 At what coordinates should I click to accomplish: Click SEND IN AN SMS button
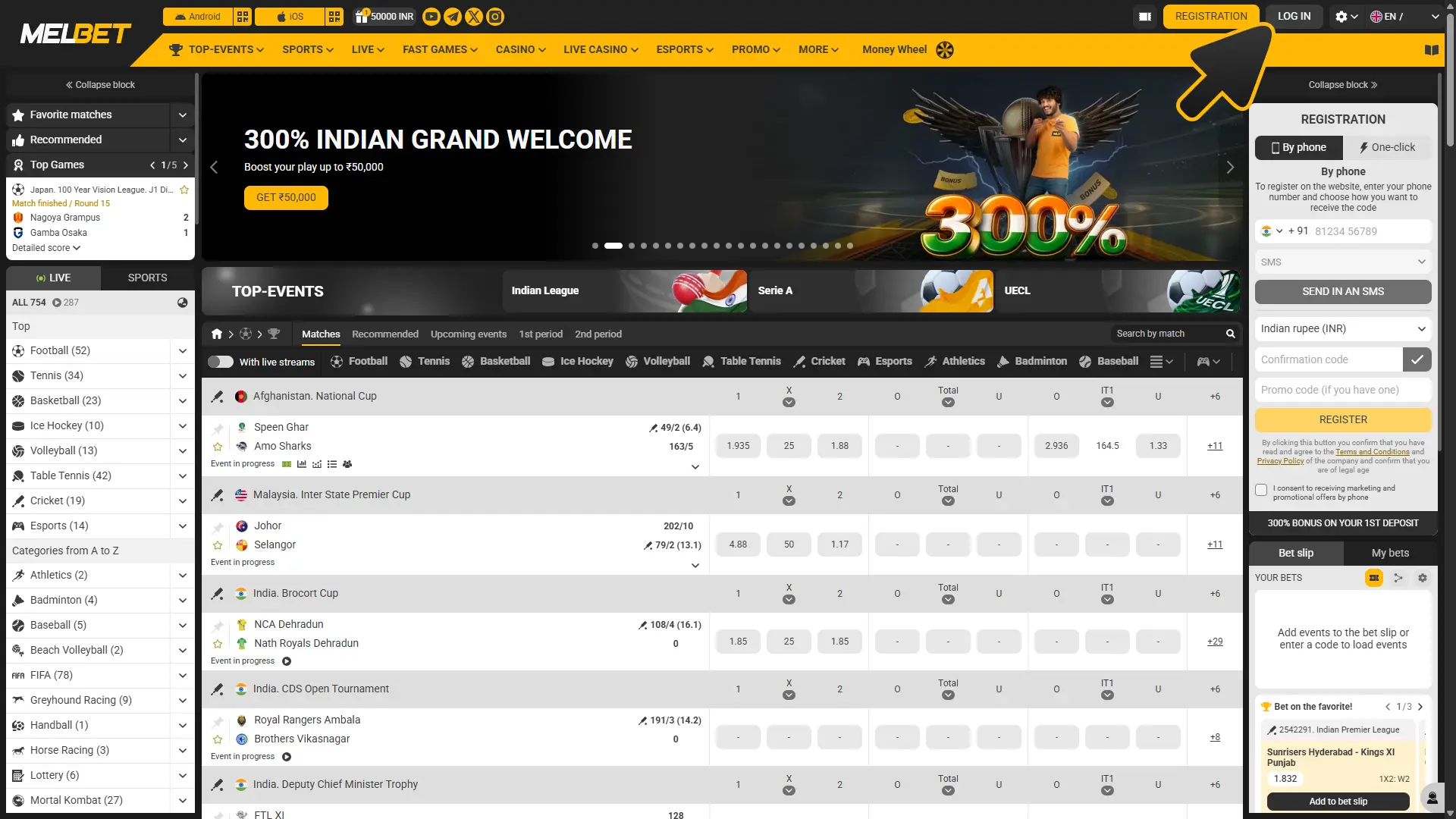(x=1343, y=291)
